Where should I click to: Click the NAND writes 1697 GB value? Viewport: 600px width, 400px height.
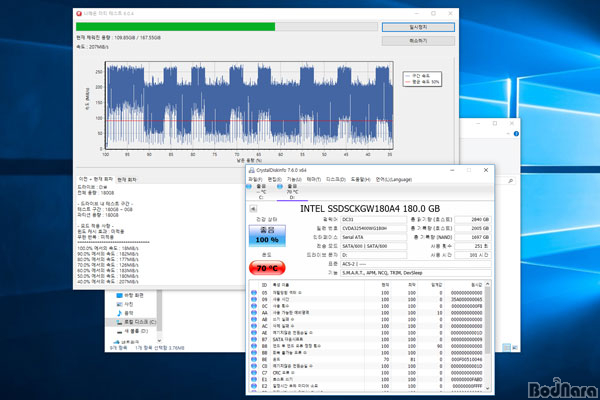click(x=473, y=237)
